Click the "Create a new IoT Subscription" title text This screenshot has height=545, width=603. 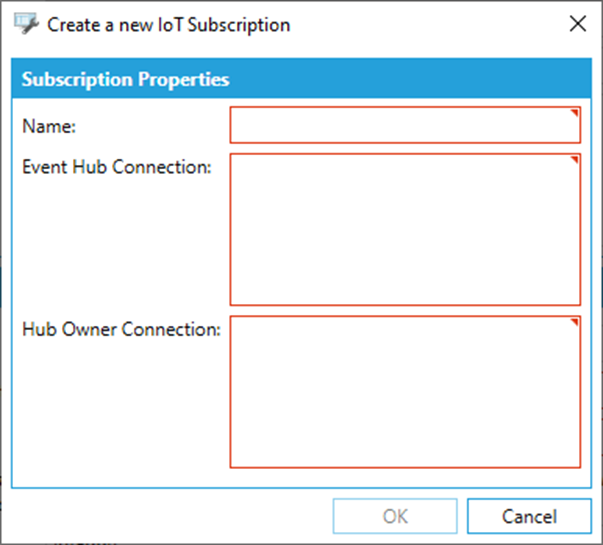coord(169,24)
